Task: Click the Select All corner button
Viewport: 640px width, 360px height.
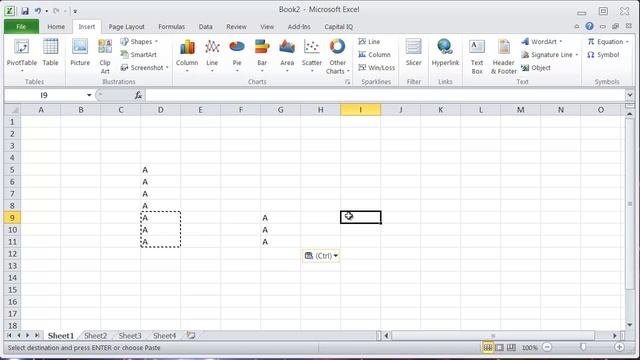Action: [x=13, y=110]
